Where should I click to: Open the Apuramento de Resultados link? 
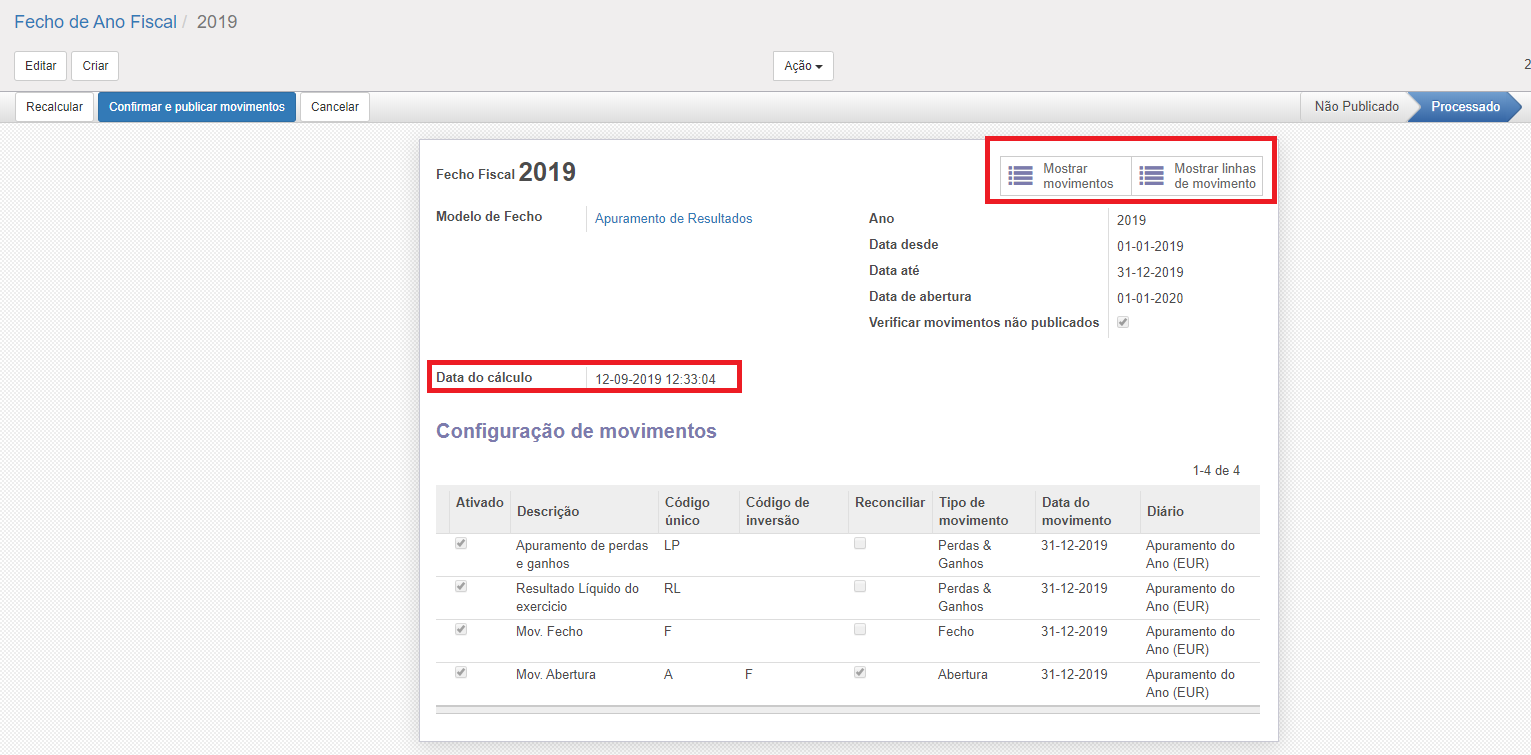[x=673, y=219]
